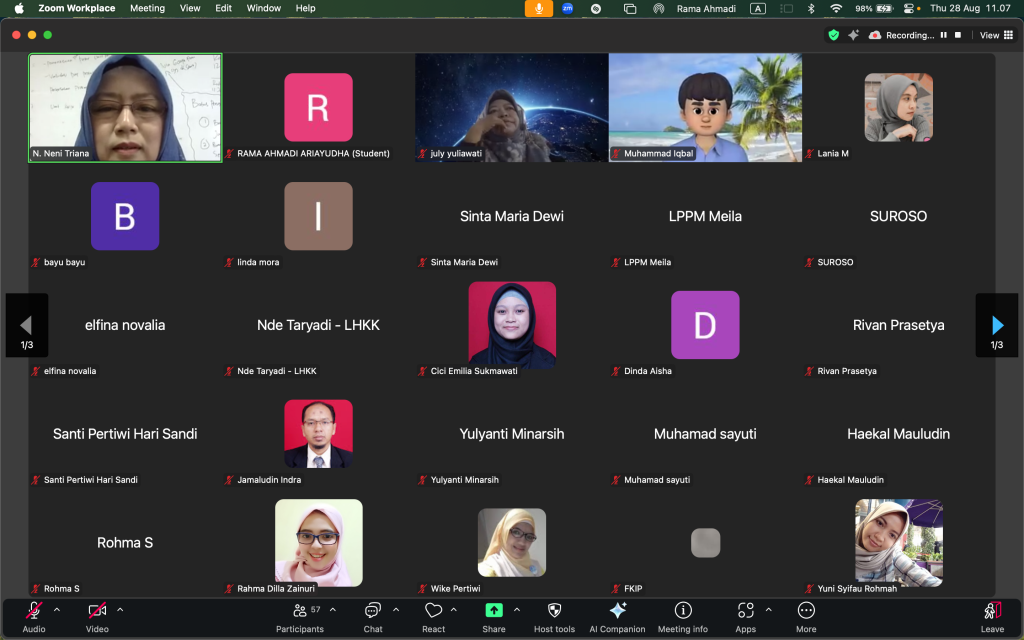Open the View layout options
Viewport: 1024px width, 640px height.
(x=992, y=35)
